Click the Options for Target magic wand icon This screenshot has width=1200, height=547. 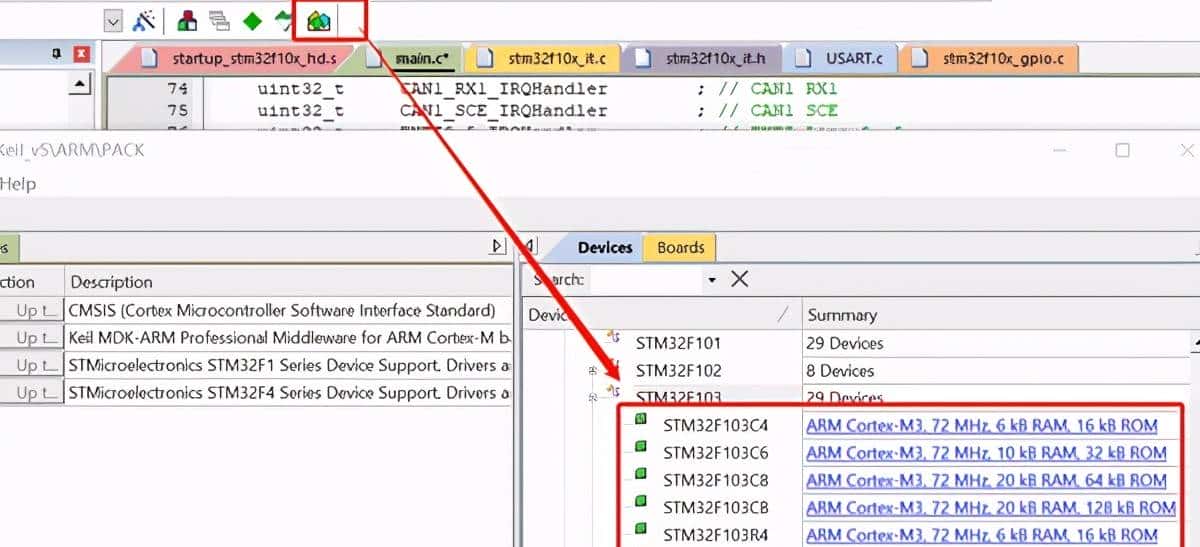145,20
